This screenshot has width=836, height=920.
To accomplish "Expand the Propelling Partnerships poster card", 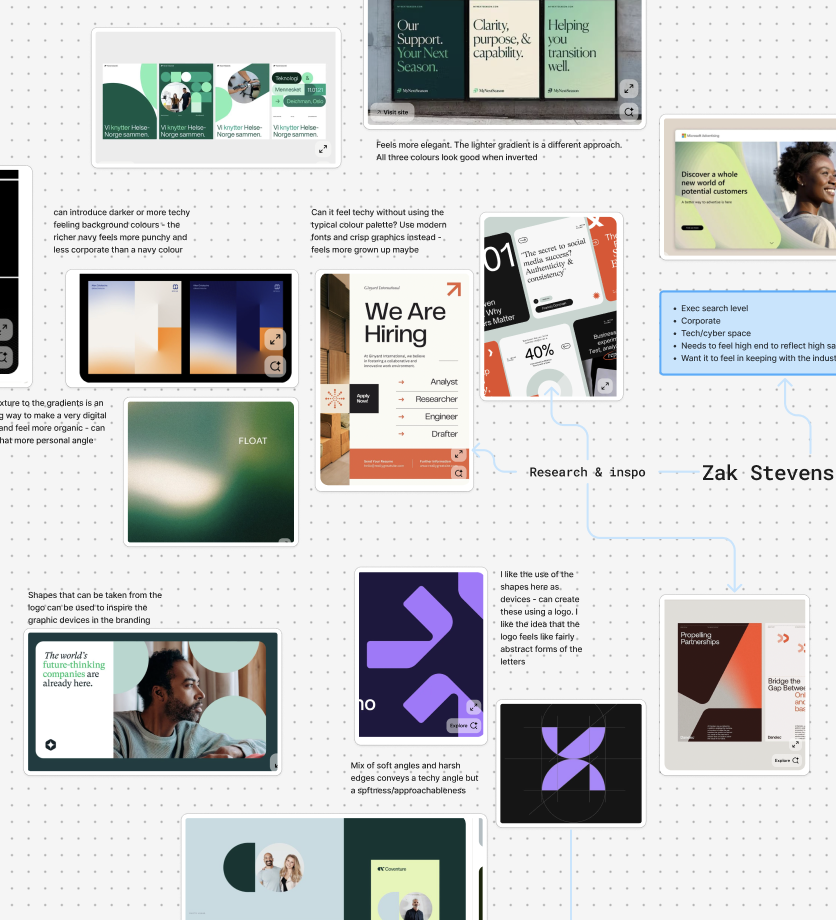I will tap(797, 744).
